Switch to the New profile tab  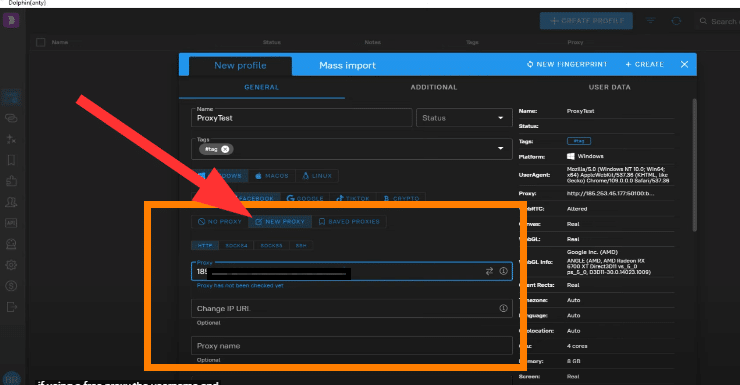pyautogui.click(x=240, y=66)
